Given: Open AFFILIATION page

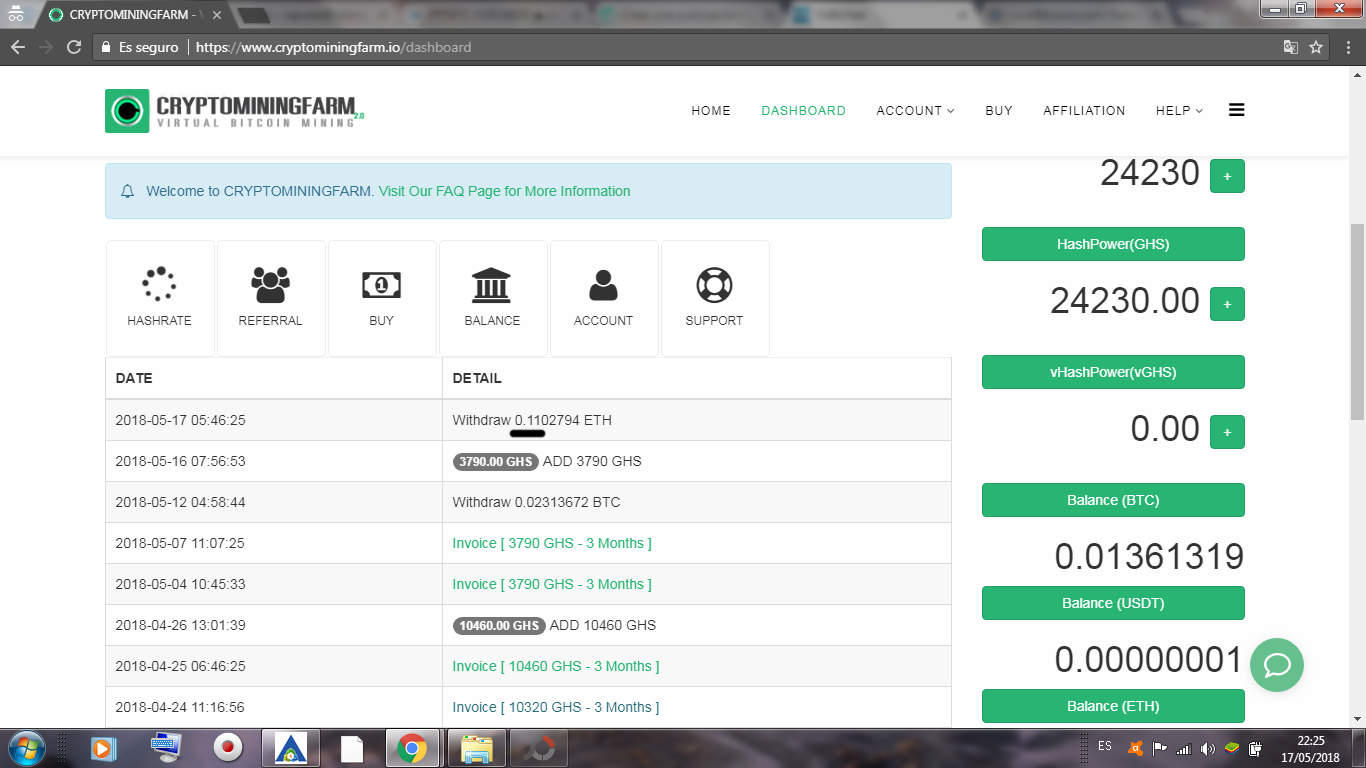Looking at the screenshot, I should pyautogui.click(x=1084, y=111).
